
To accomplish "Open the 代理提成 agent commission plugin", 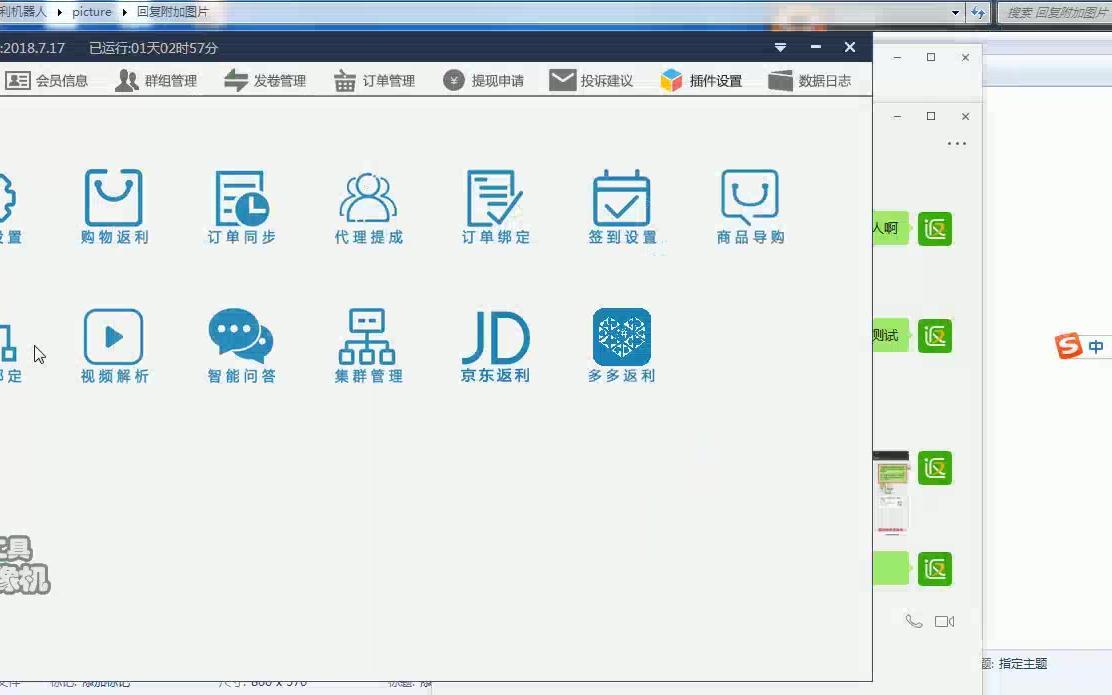I will pos(368,207).
